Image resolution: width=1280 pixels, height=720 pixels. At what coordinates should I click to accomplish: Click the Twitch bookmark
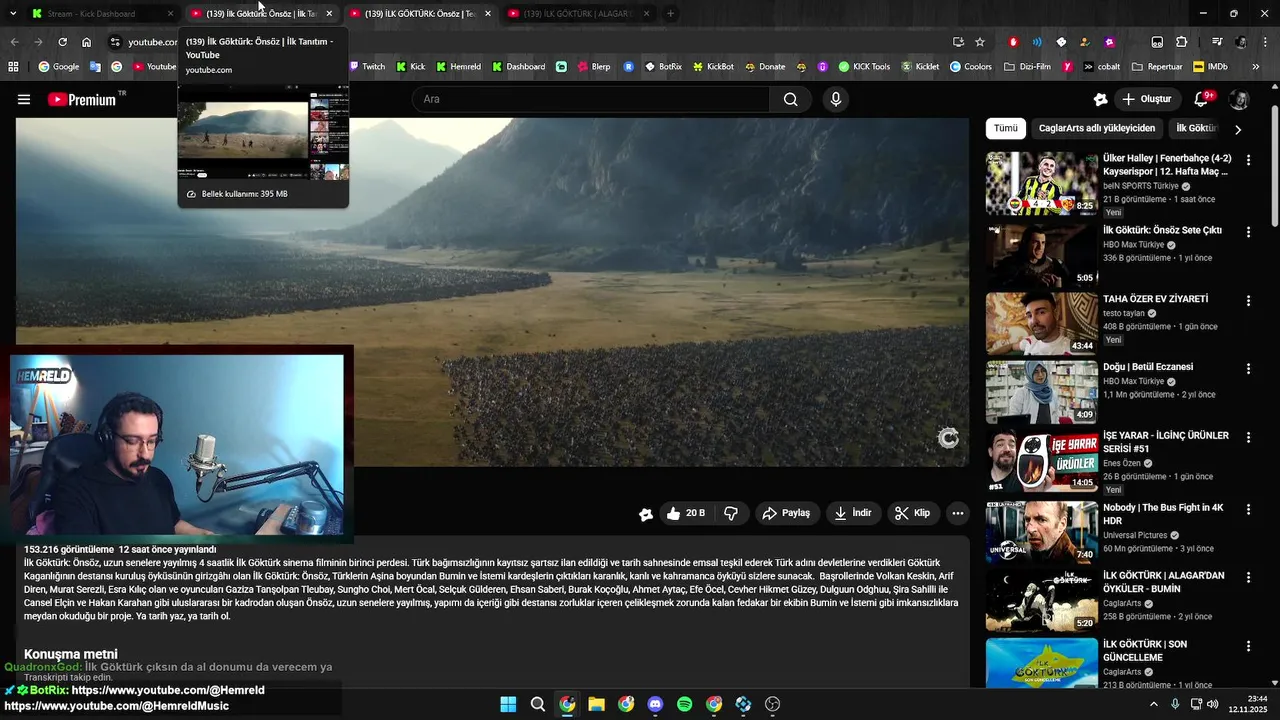click(365, 67)
